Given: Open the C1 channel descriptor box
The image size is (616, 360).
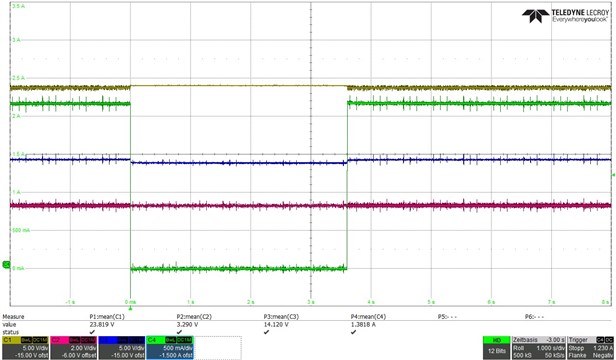Looking at the screenshot, I should (25, 347).
